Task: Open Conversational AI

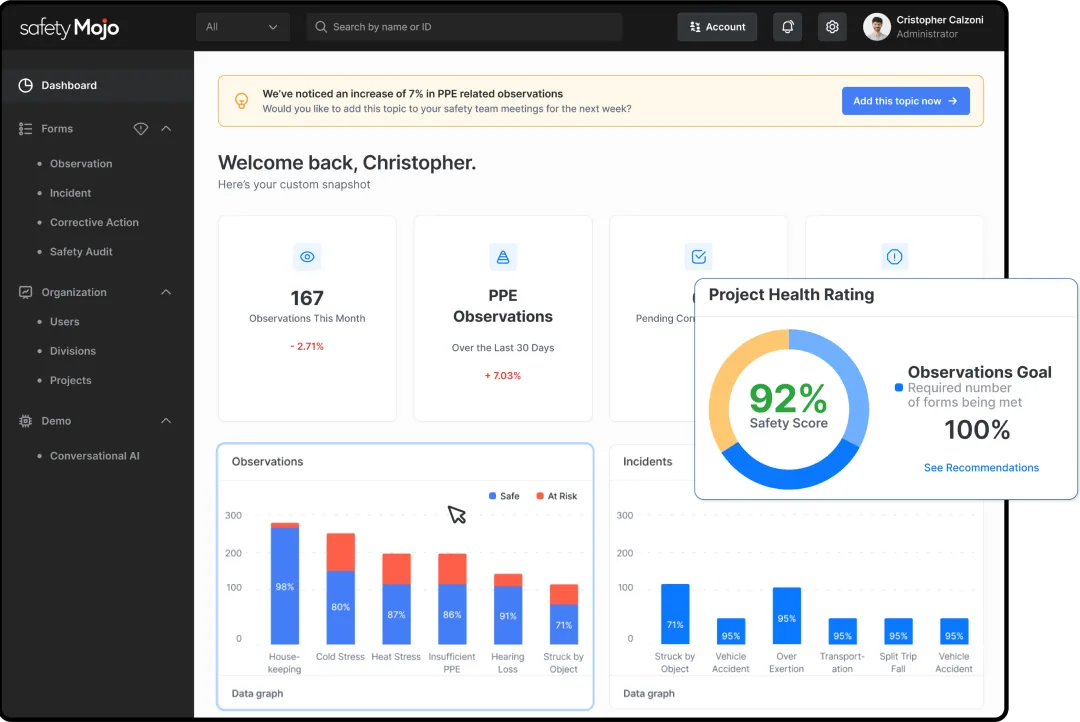Action: click(x=94, y=456)
